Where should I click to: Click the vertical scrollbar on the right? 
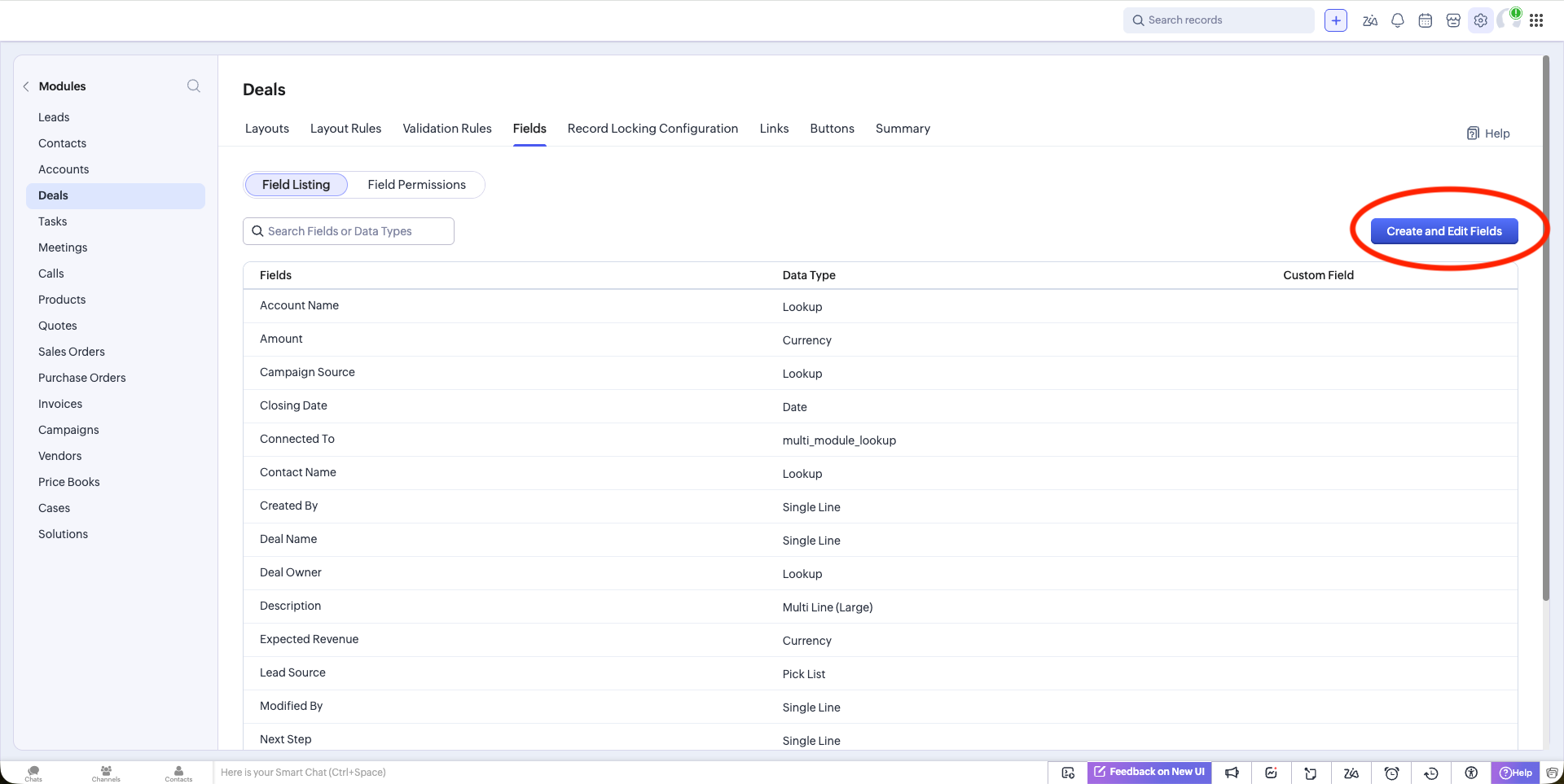point(1545,326)
